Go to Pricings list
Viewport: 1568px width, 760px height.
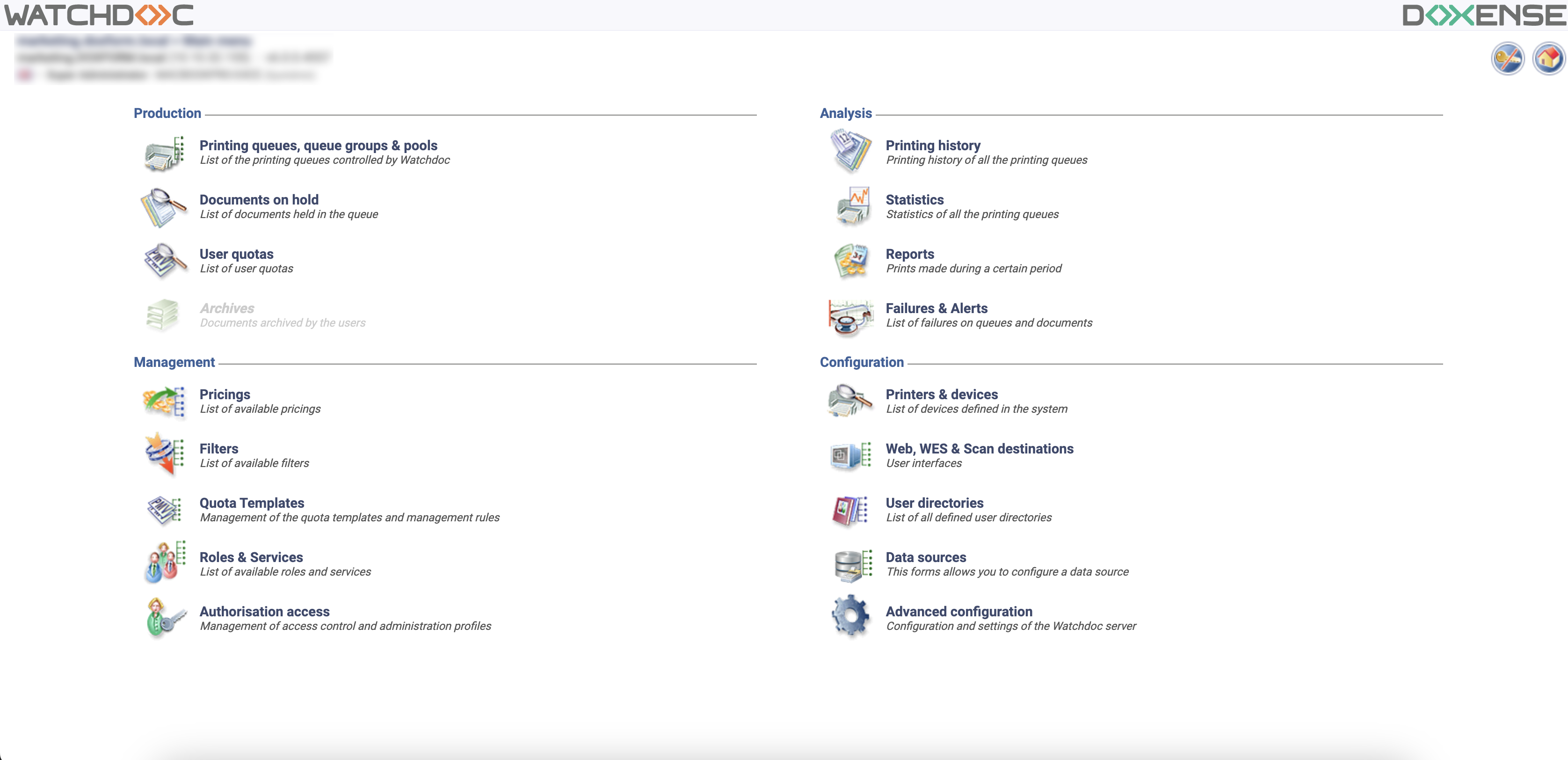225,394
